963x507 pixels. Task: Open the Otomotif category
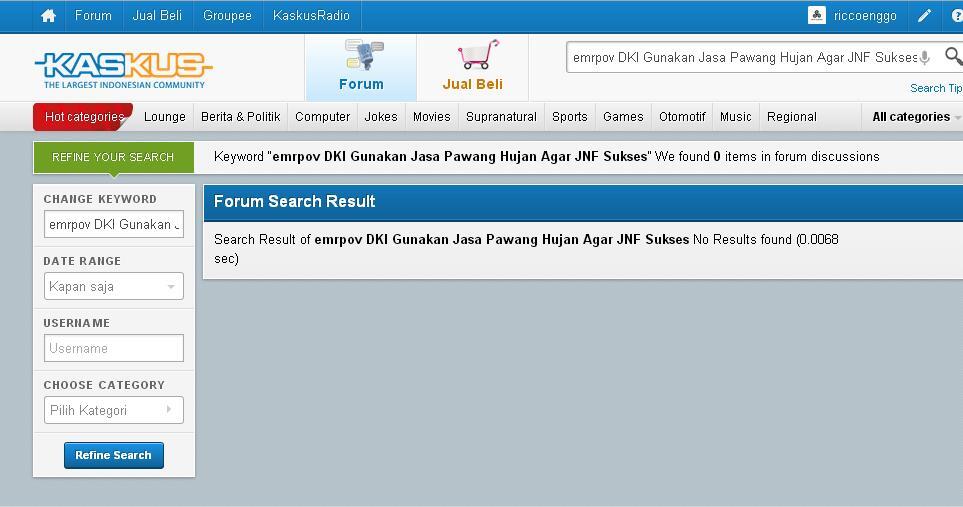coord(682,117)
